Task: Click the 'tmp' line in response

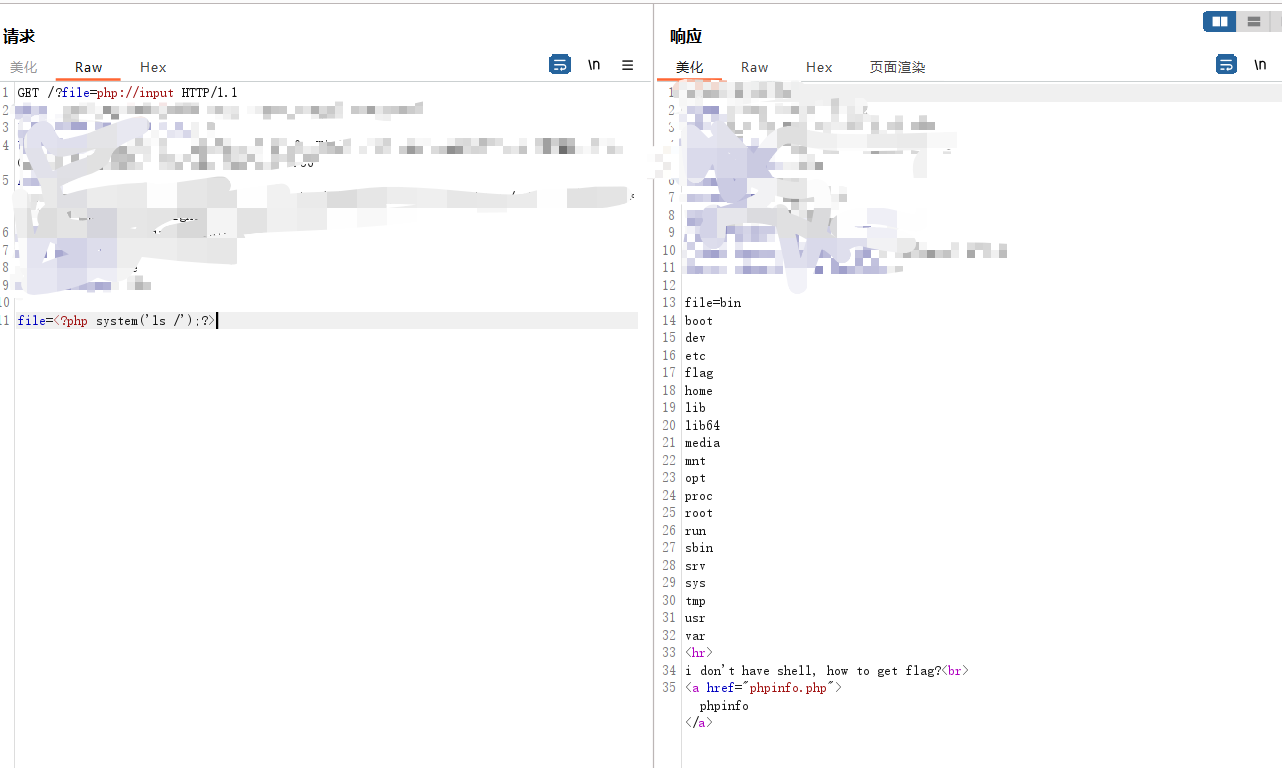Action: (695, 601)
